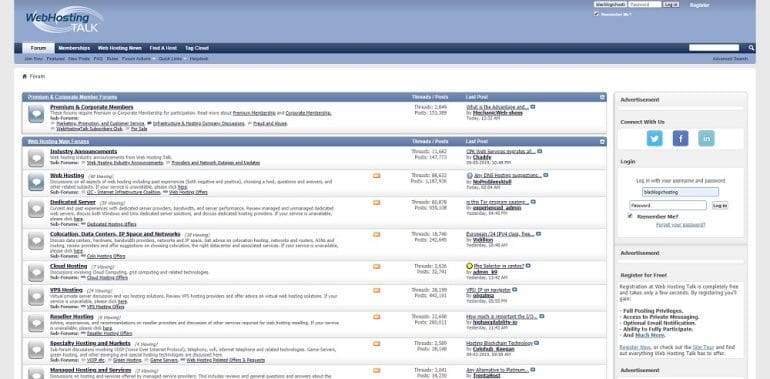This screenshot has width=770, height=379.
Task: Open the Twitter icon under Connect With Us
Action: (x=654, y=138)
